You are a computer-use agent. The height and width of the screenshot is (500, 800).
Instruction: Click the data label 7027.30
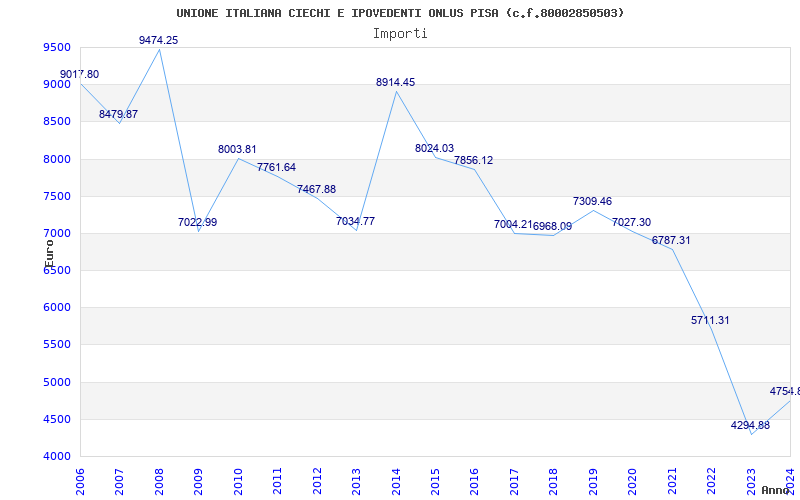click(632, 222)
